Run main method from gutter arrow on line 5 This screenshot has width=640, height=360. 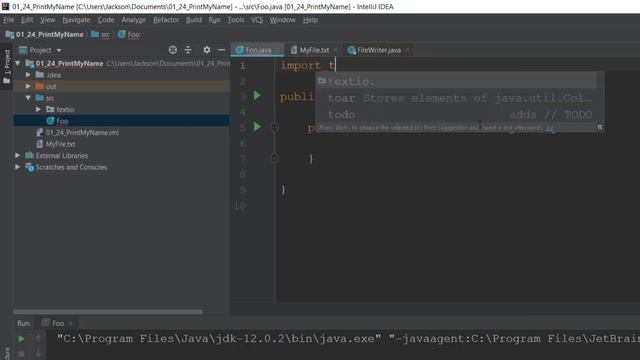tap(257, 127)
